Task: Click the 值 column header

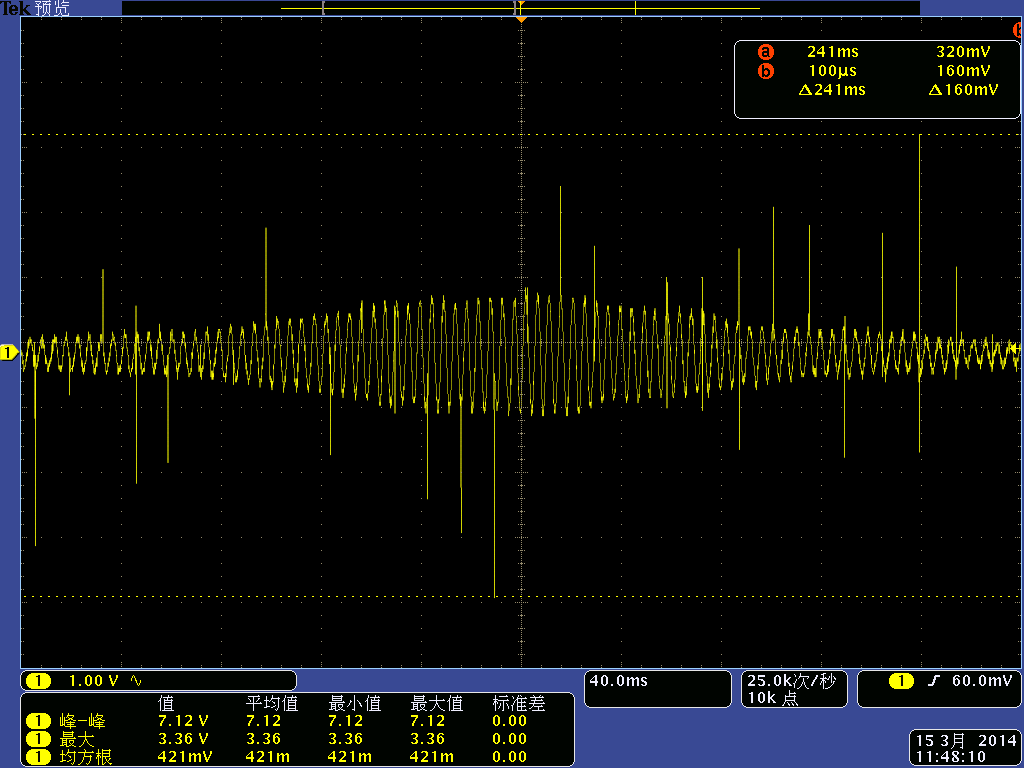Action: click(166, 703)
